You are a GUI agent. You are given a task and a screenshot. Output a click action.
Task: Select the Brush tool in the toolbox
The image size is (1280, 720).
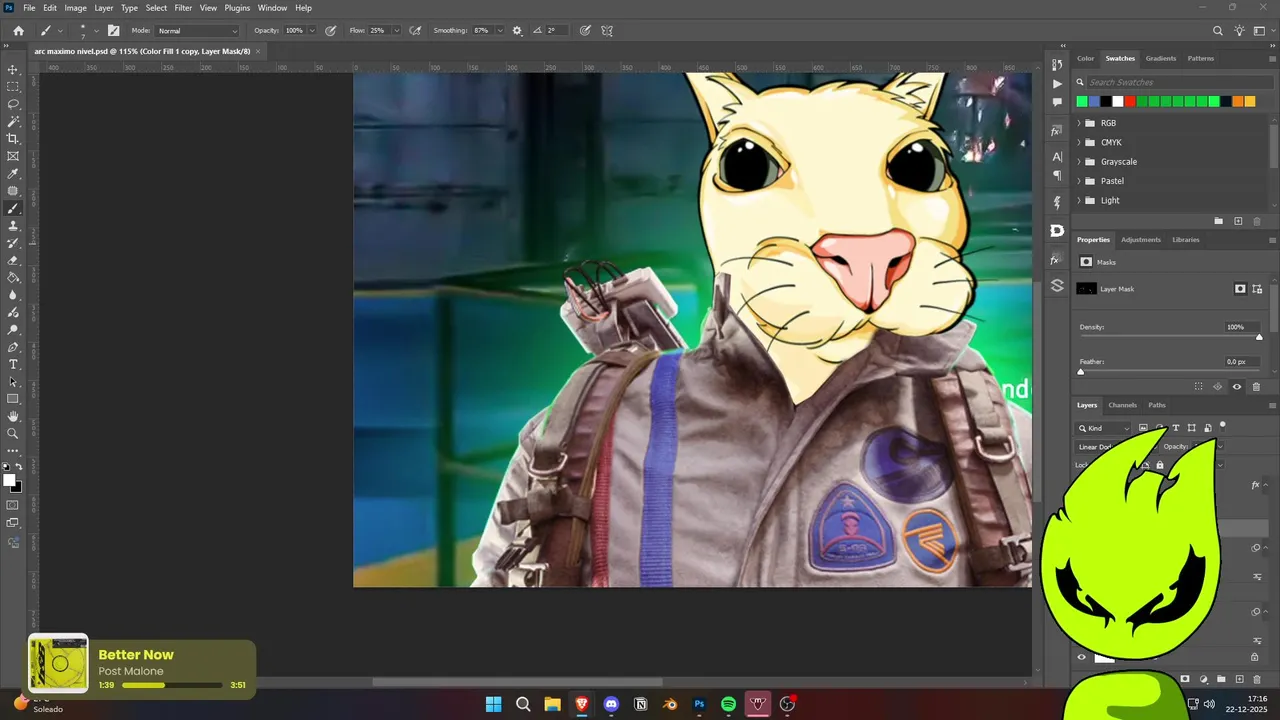pos(13,209)
